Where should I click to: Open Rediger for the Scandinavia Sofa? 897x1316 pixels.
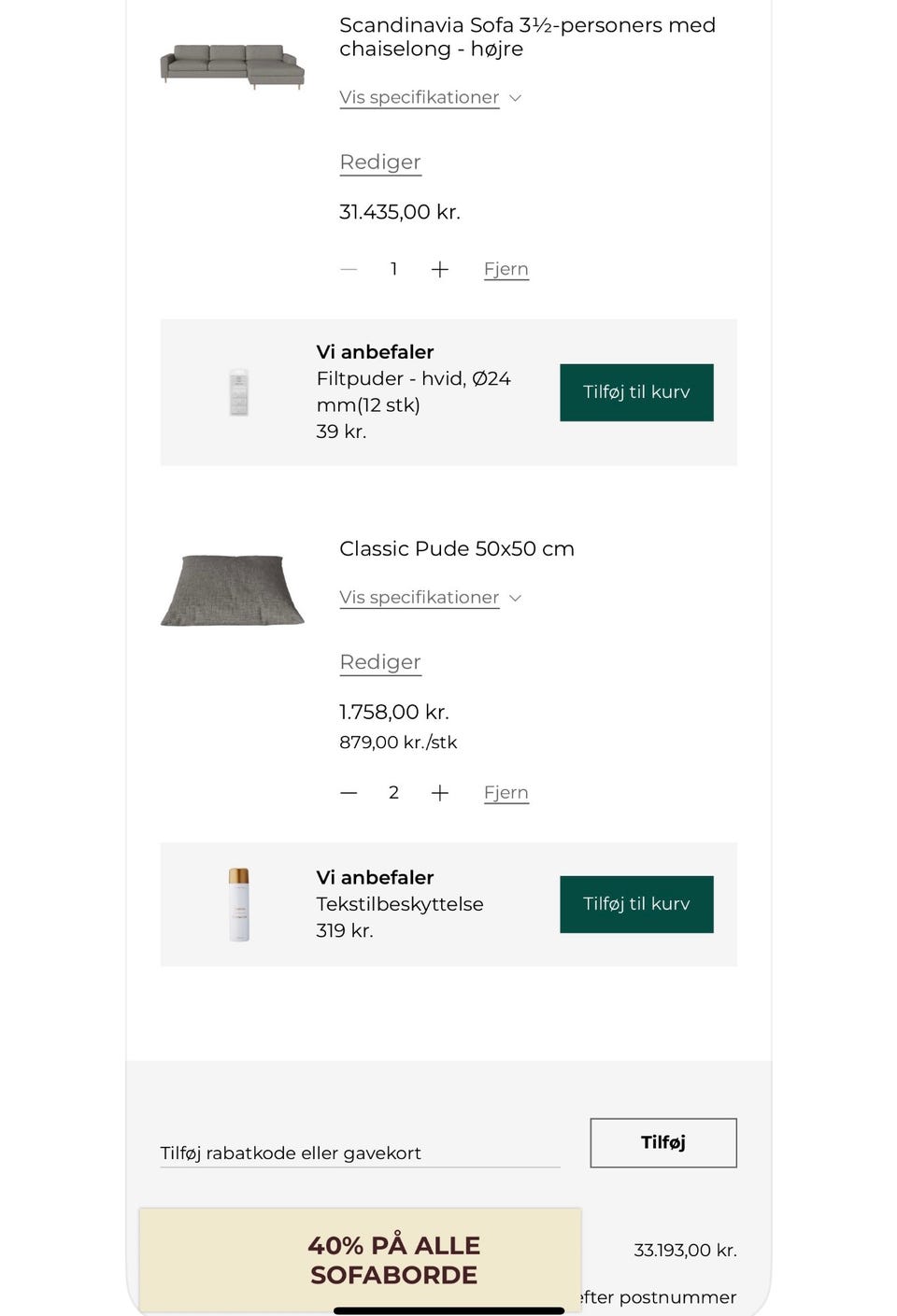point(379,163)
